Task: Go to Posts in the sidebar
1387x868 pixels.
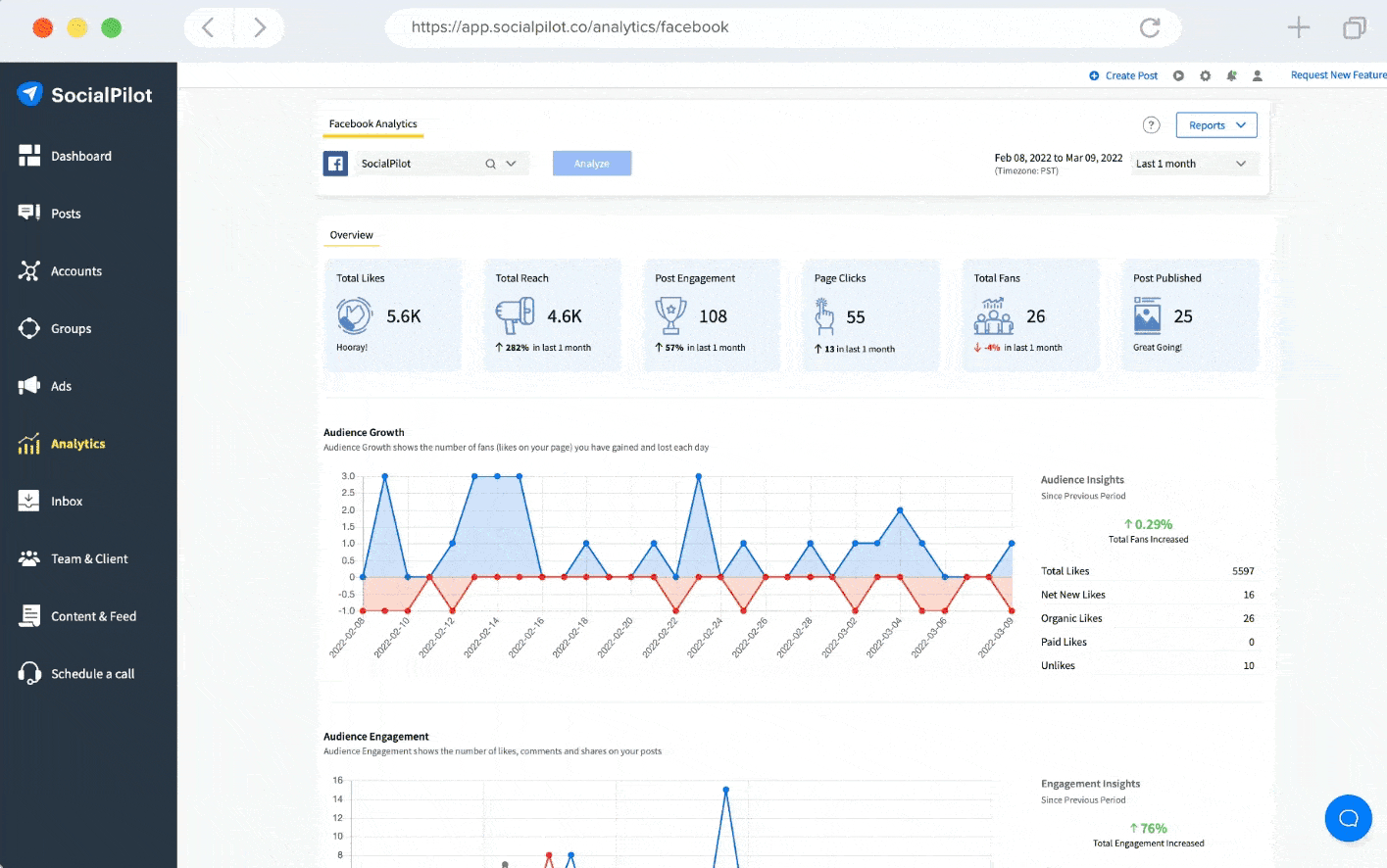Action: click(66, 214)
